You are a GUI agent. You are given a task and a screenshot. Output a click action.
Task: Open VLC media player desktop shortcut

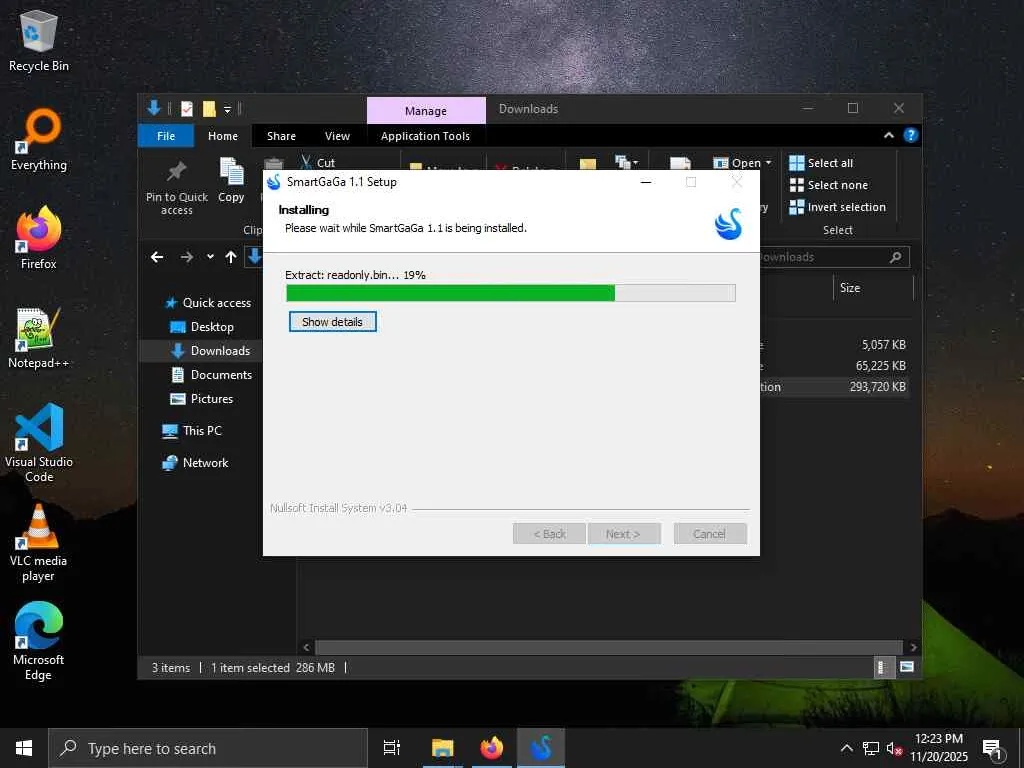point(39,543)
